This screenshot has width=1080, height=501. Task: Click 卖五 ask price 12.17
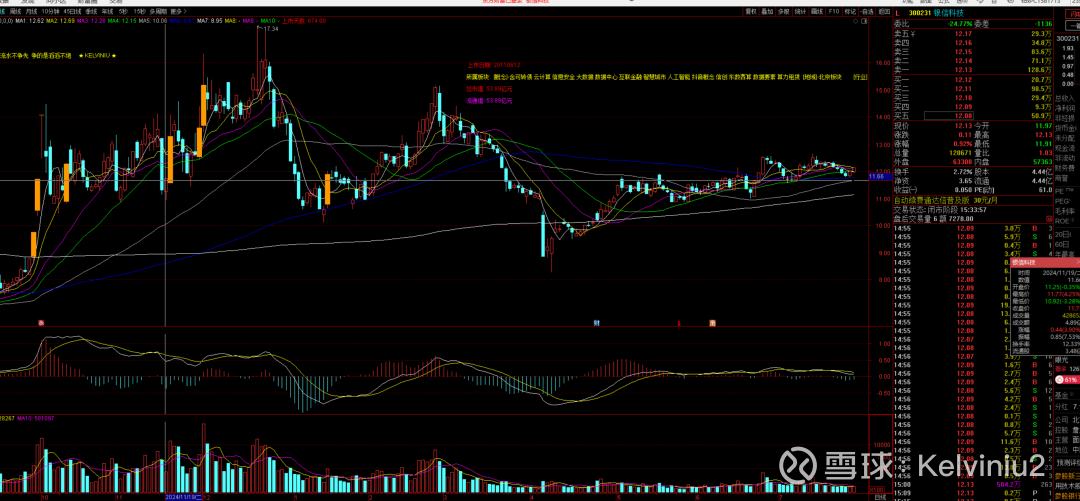(x=963, y=33)
